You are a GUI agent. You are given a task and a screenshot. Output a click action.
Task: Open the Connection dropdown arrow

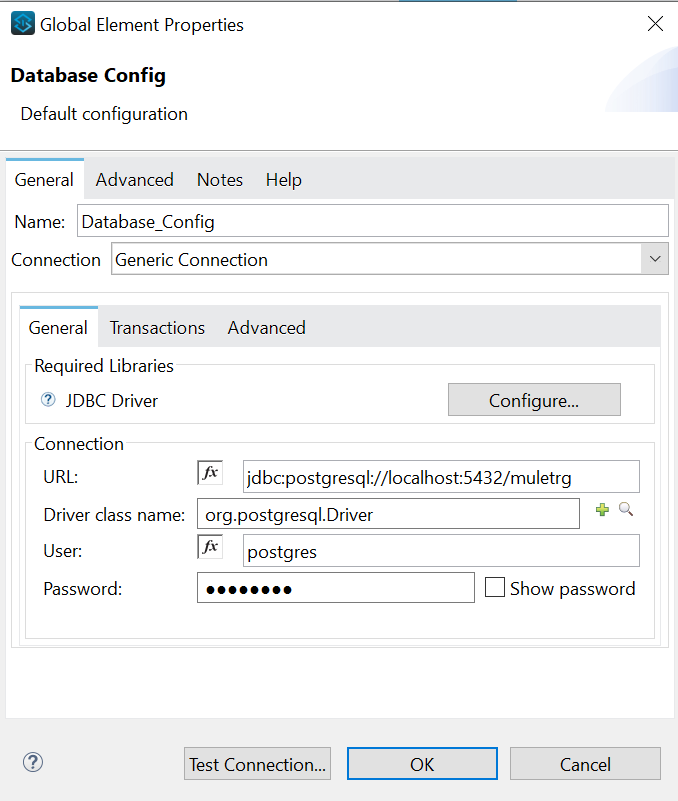point(655,258)
